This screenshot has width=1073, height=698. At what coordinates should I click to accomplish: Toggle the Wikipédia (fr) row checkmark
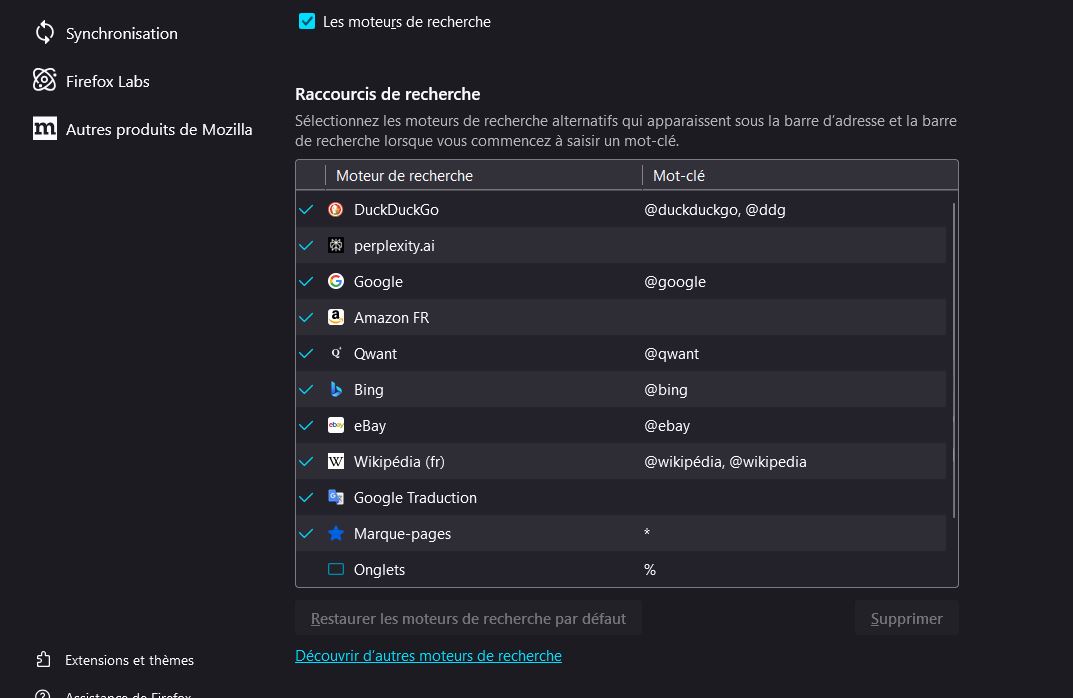pyautogui.click(x=306, y=461)
